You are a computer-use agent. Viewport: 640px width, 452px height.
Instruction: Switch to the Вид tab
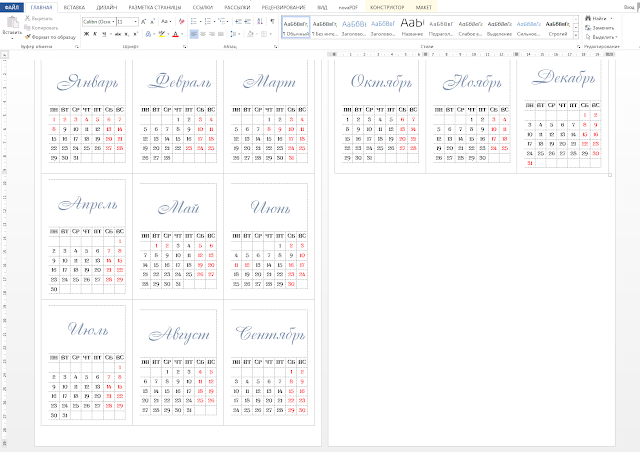click(x=322, y=7)
